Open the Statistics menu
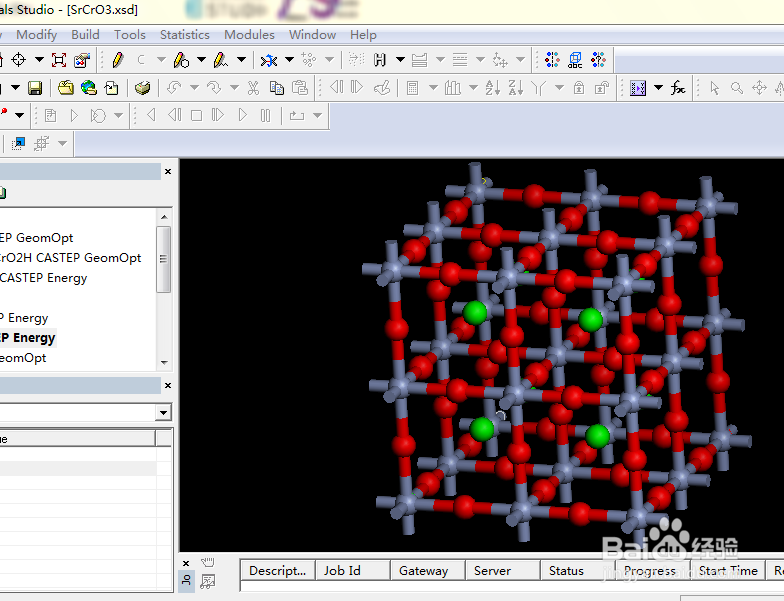 (184, 35)
